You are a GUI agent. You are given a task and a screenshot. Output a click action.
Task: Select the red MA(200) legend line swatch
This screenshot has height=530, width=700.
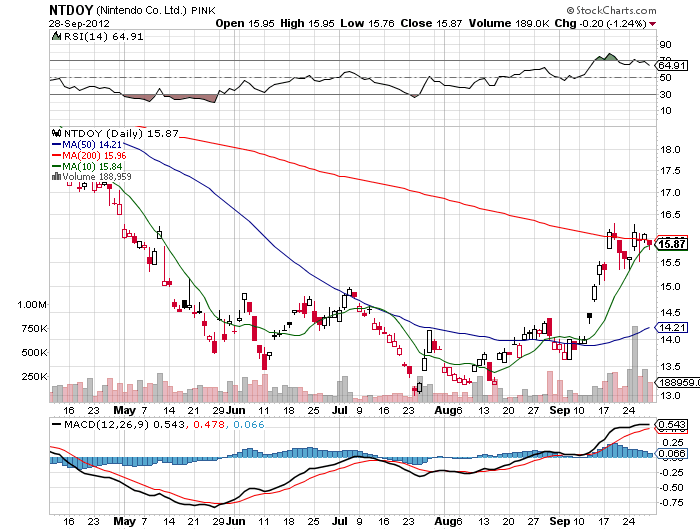tap(56, 155)
